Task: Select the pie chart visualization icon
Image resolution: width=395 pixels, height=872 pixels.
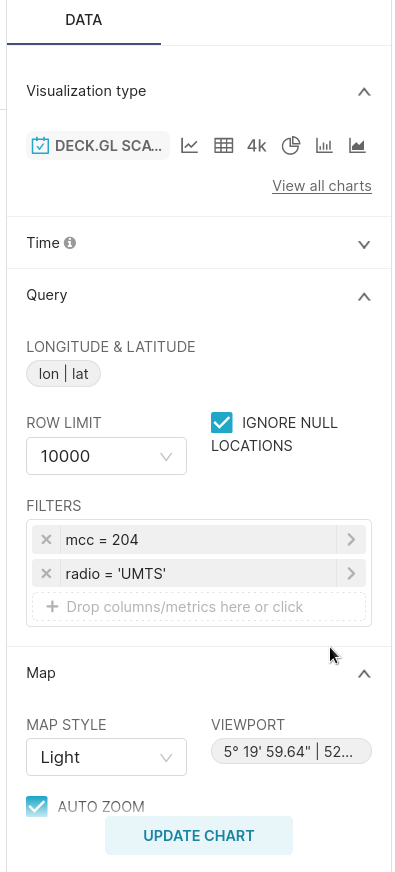Action: [290, 146]
